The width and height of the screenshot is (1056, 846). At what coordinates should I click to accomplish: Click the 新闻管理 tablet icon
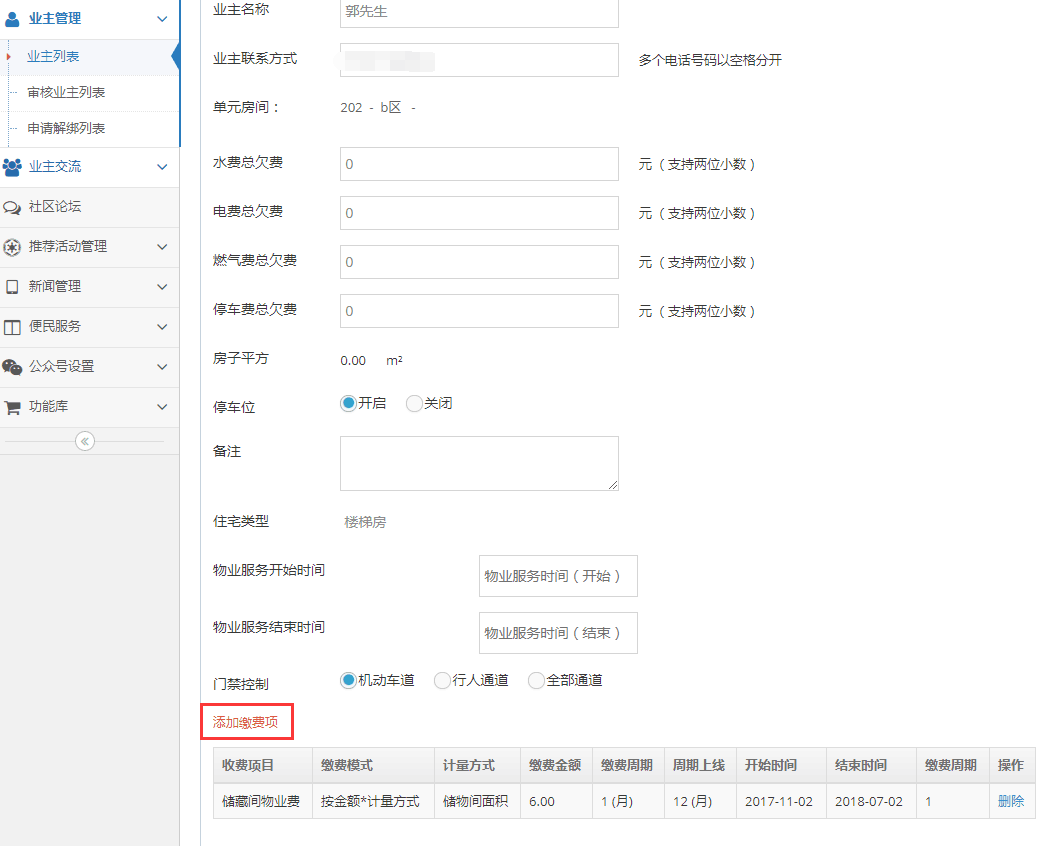click(11, 287)
